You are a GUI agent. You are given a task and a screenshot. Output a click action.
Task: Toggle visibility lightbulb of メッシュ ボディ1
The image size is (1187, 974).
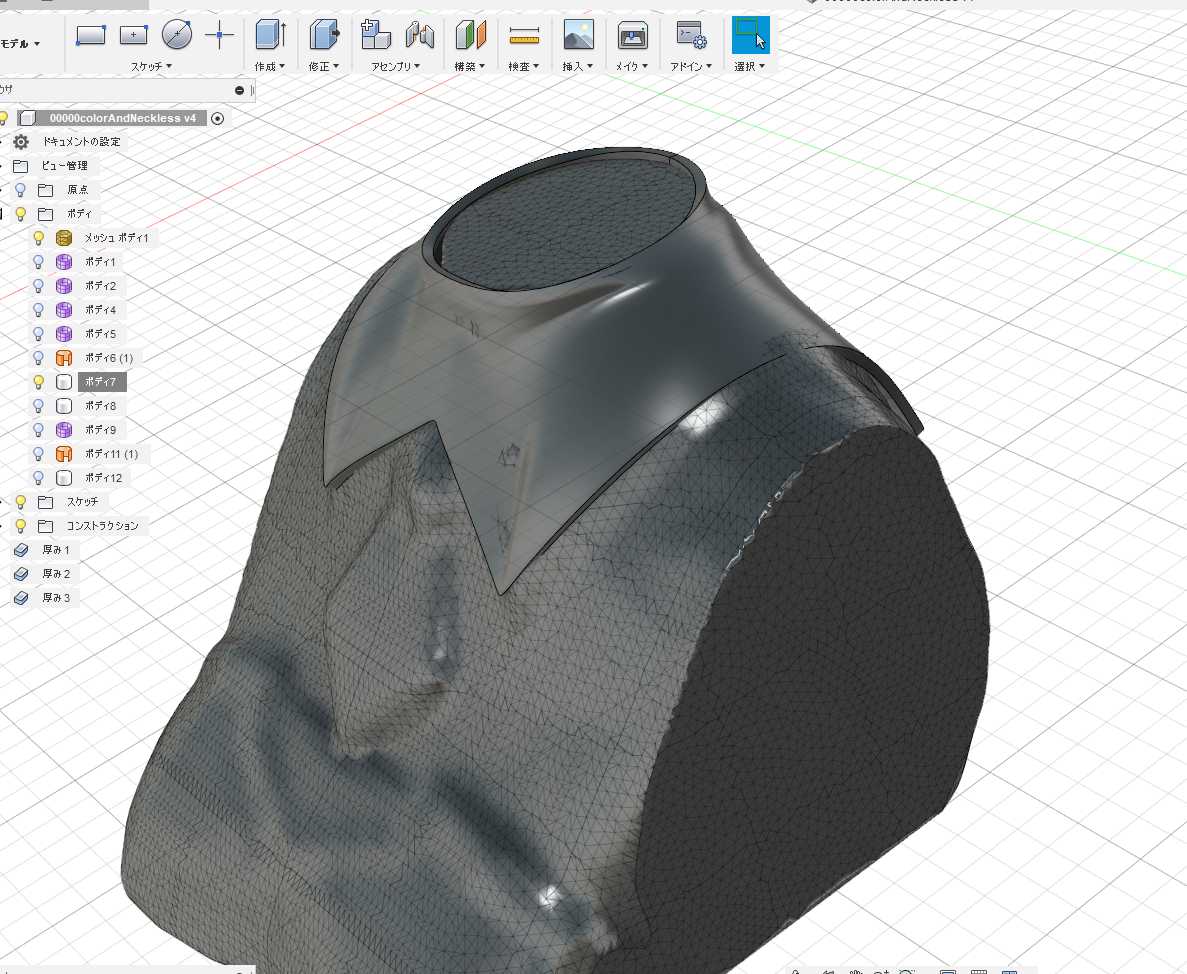(x=39, y=238)
